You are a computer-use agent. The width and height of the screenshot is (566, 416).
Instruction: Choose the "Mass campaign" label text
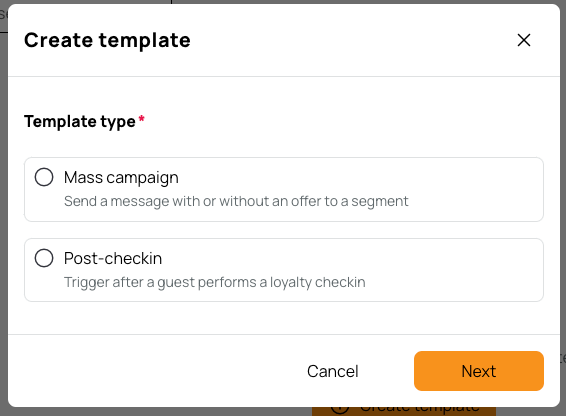[121, 178]
